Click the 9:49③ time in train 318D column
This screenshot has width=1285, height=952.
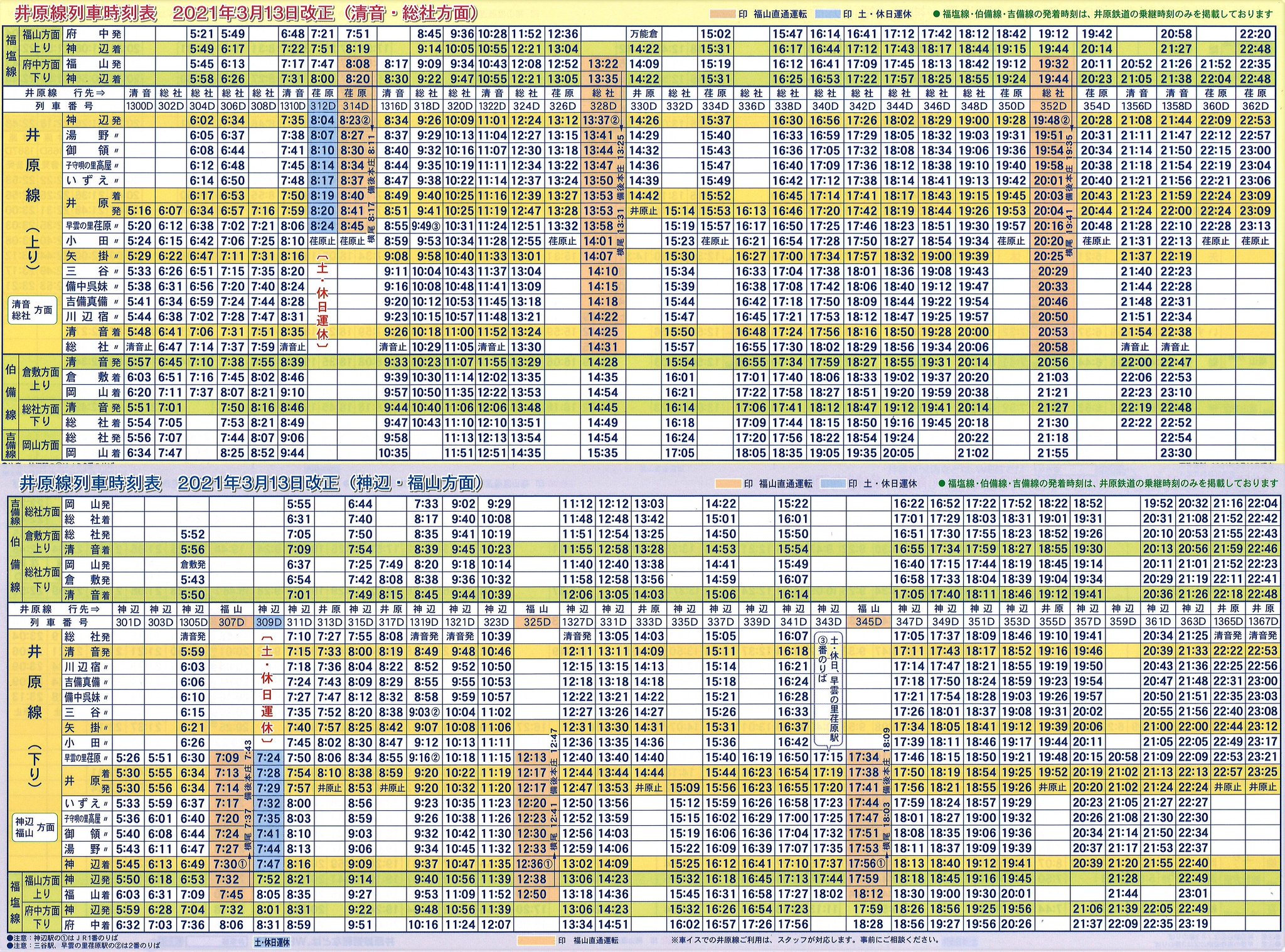pyautogui.click(x=427, y=226)
